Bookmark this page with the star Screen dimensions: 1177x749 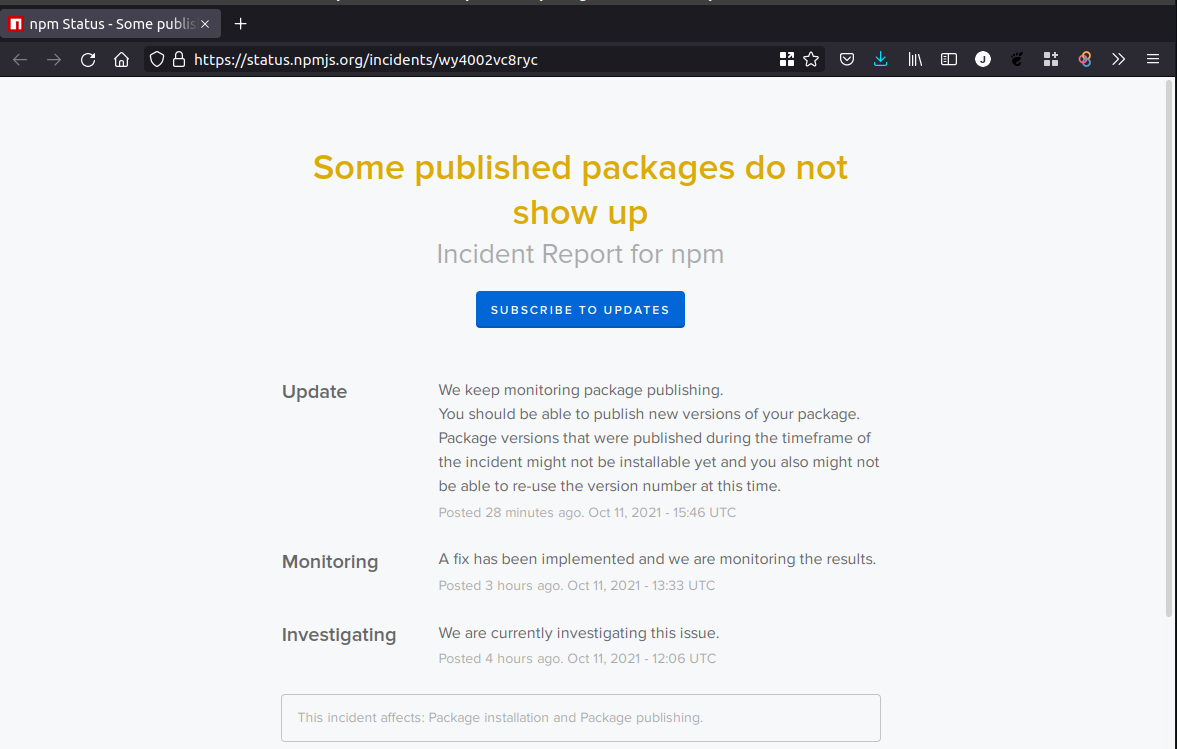click(x=811, y=60)
